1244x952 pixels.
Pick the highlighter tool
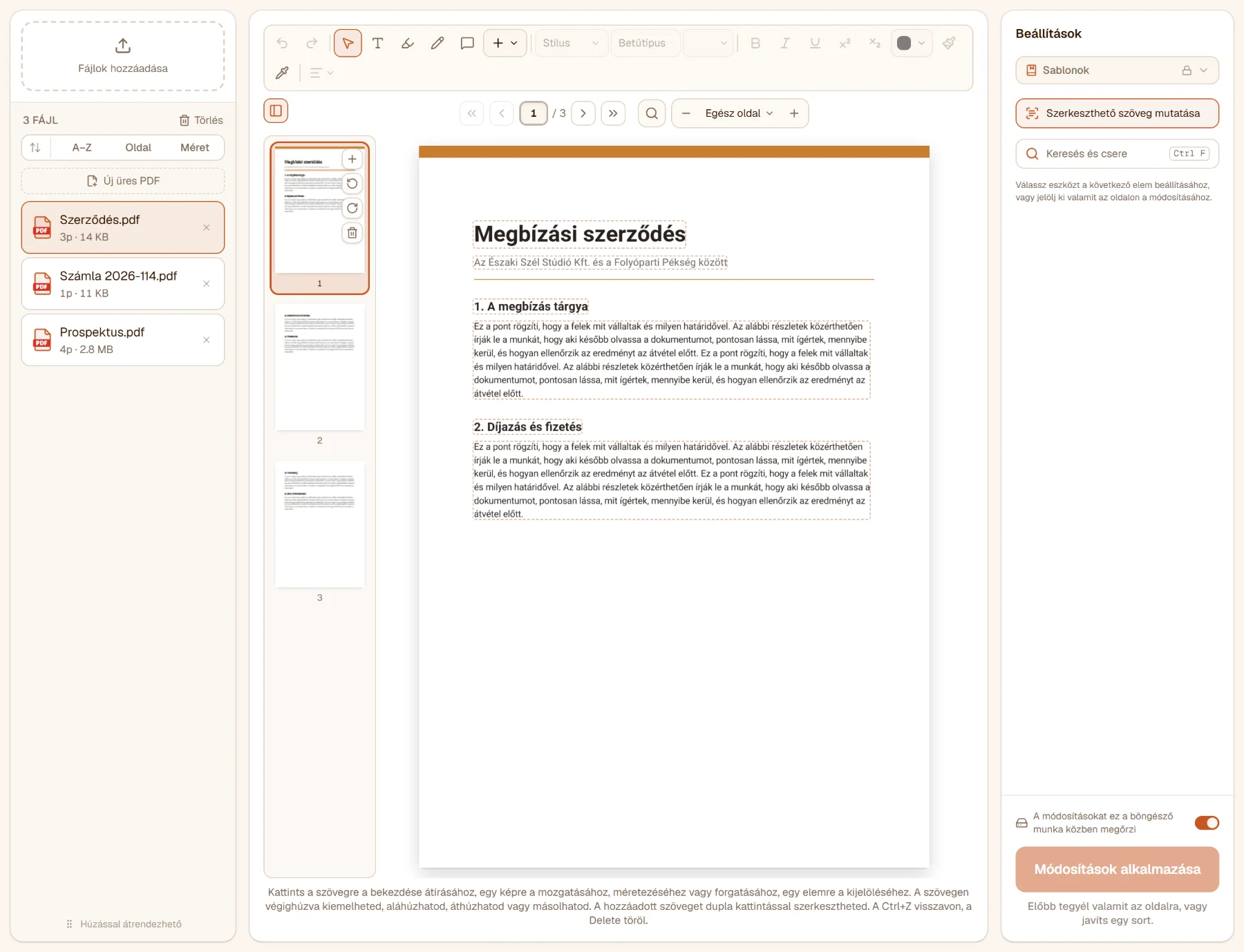coord(407,43)
